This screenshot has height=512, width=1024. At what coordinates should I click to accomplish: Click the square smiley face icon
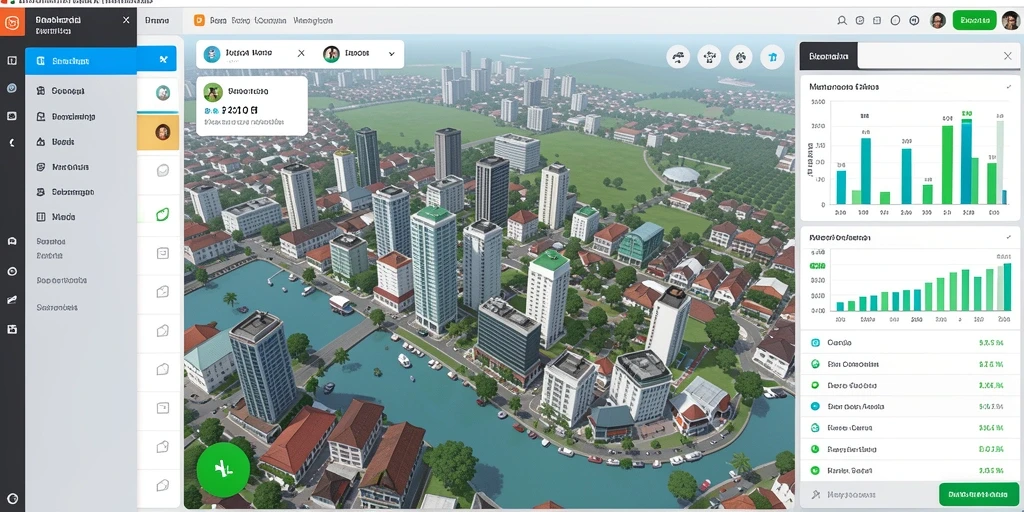[163, 253]
